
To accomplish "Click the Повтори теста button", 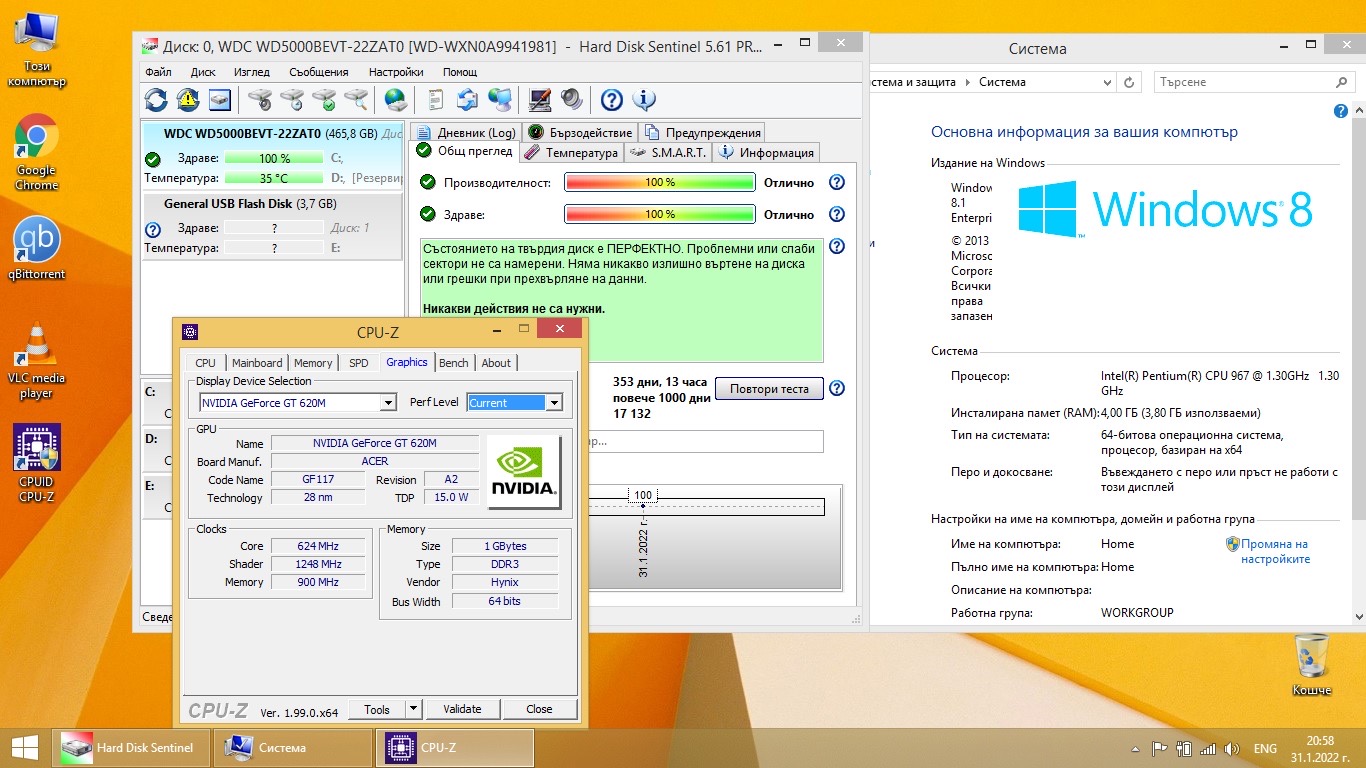I will click(769, 388).
